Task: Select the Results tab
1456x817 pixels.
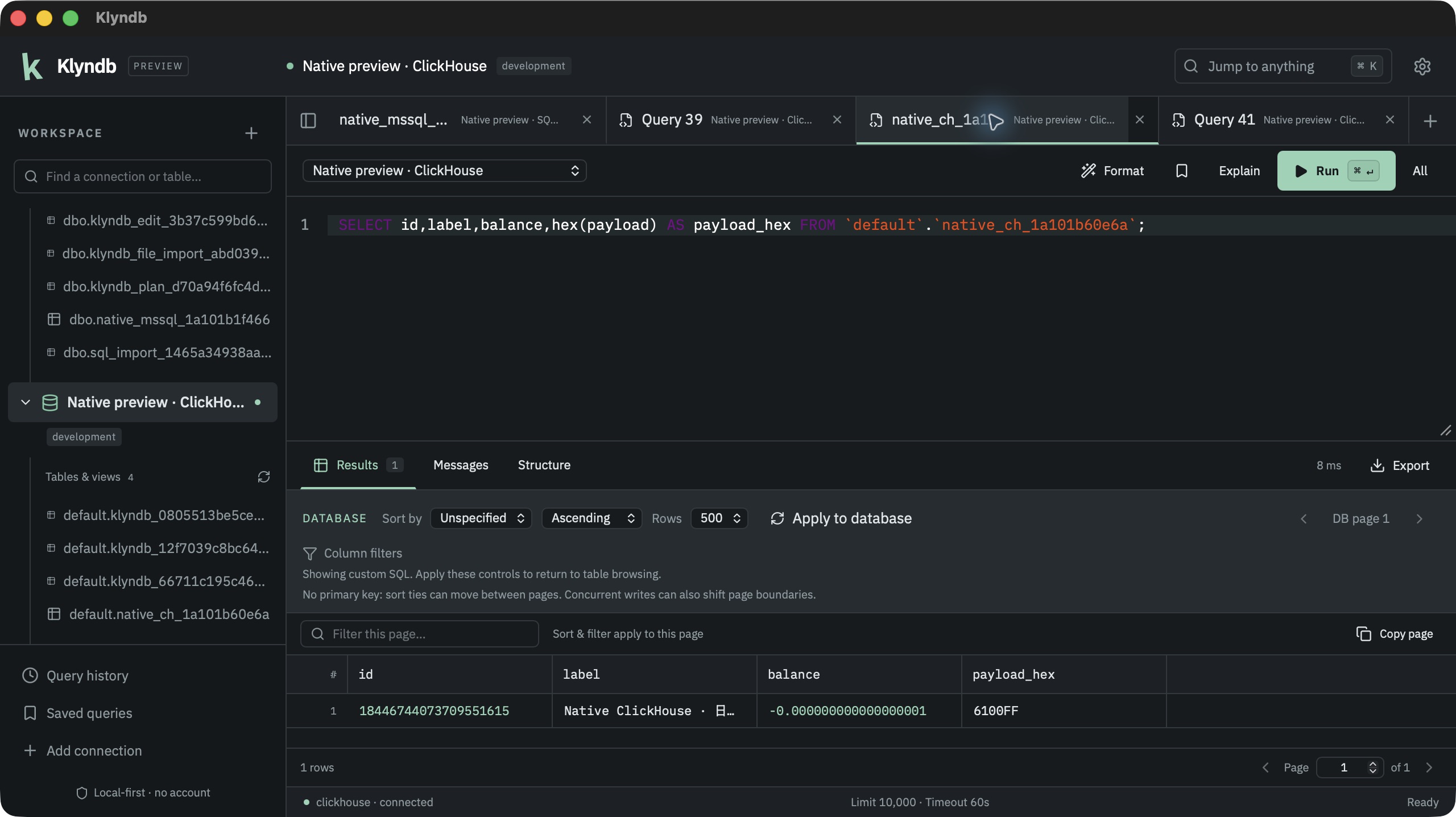Action: tap(358, 465)
